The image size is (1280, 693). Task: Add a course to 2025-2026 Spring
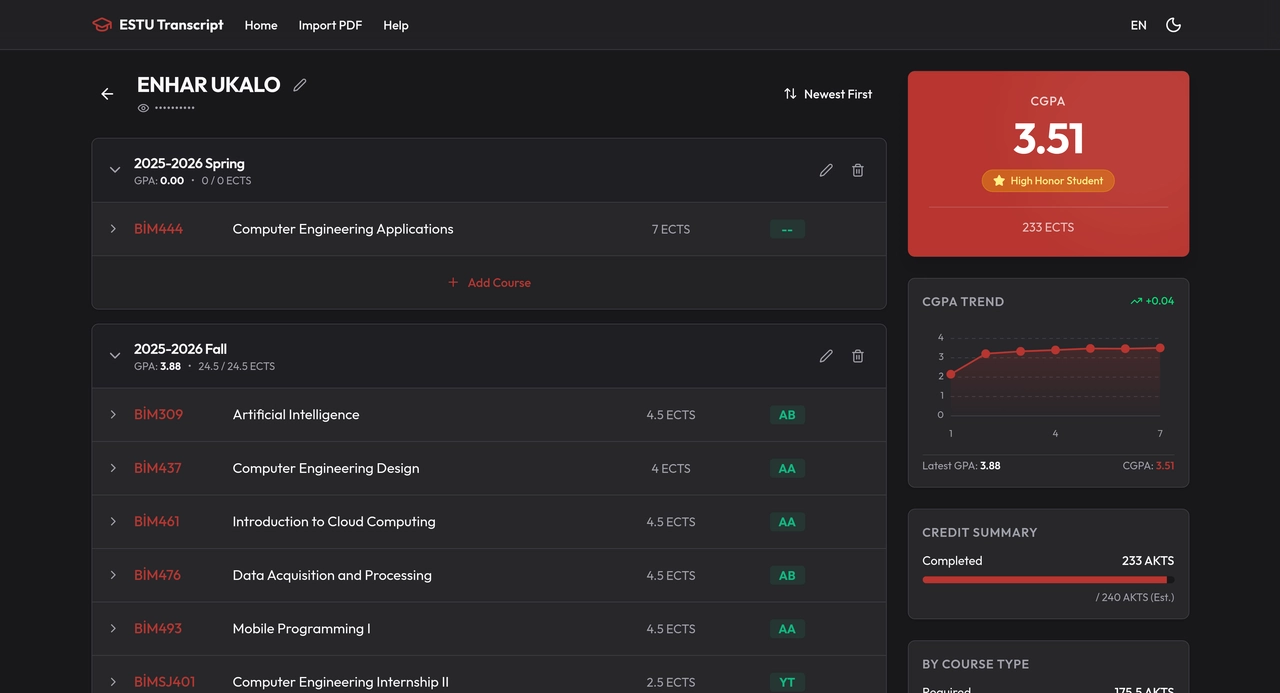[489, 282]
